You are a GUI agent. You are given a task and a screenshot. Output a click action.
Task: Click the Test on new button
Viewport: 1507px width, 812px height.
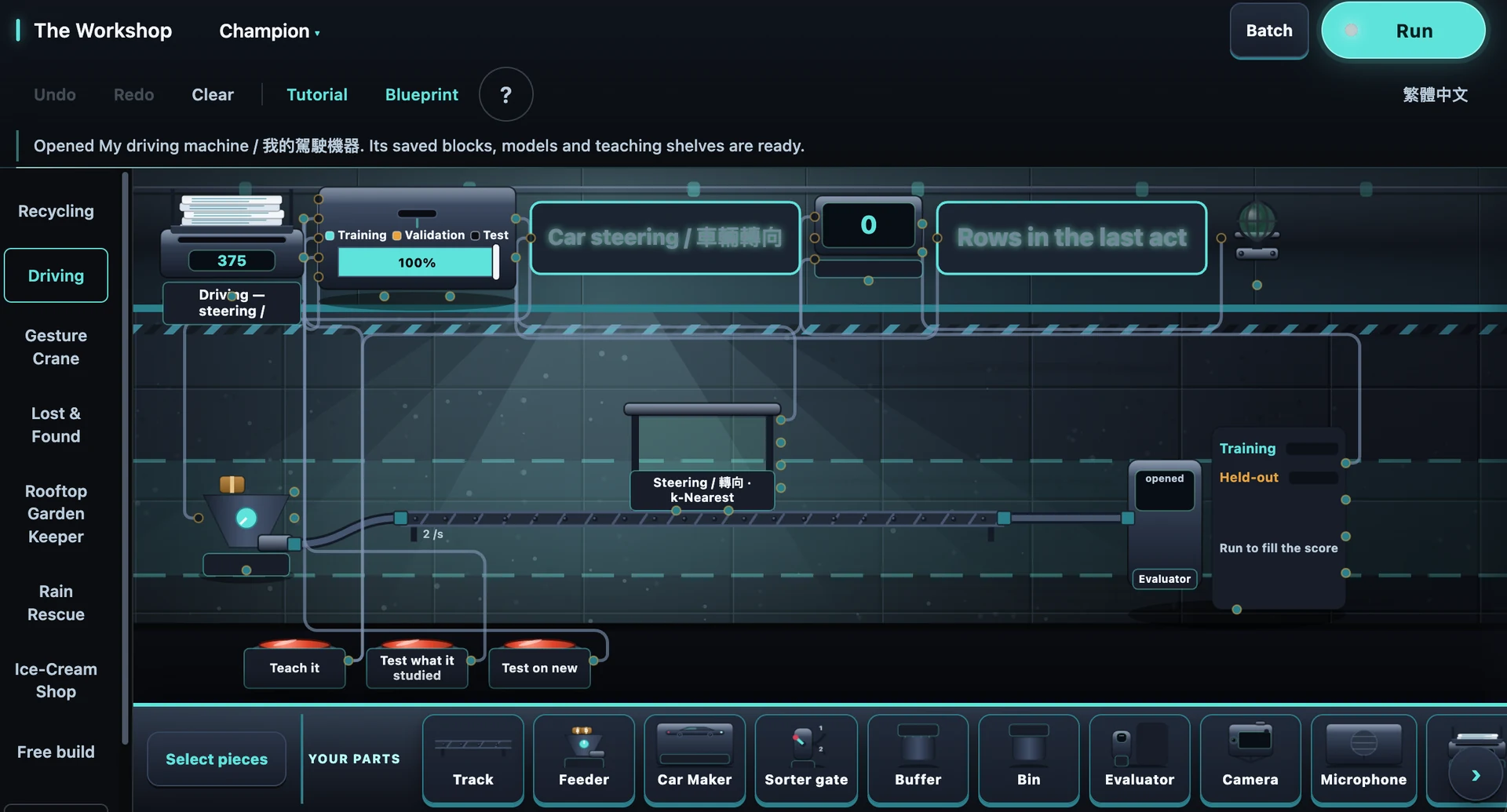pyautogui.click(x=539, y=668)
